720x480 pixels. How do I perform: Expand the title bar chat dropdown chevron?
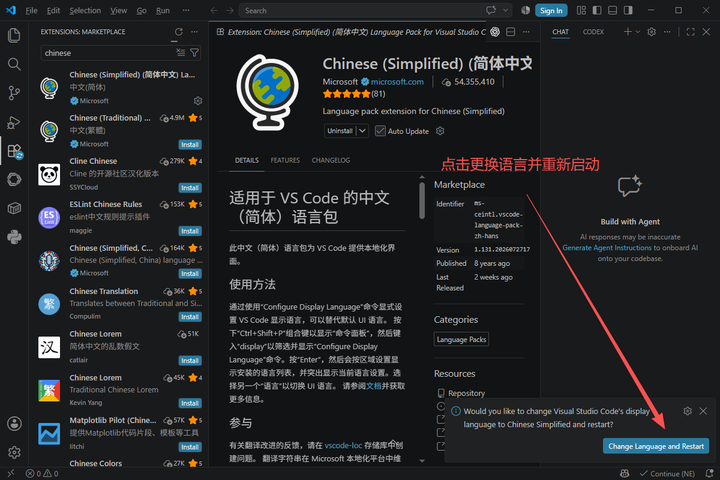(x=506, y=10)
